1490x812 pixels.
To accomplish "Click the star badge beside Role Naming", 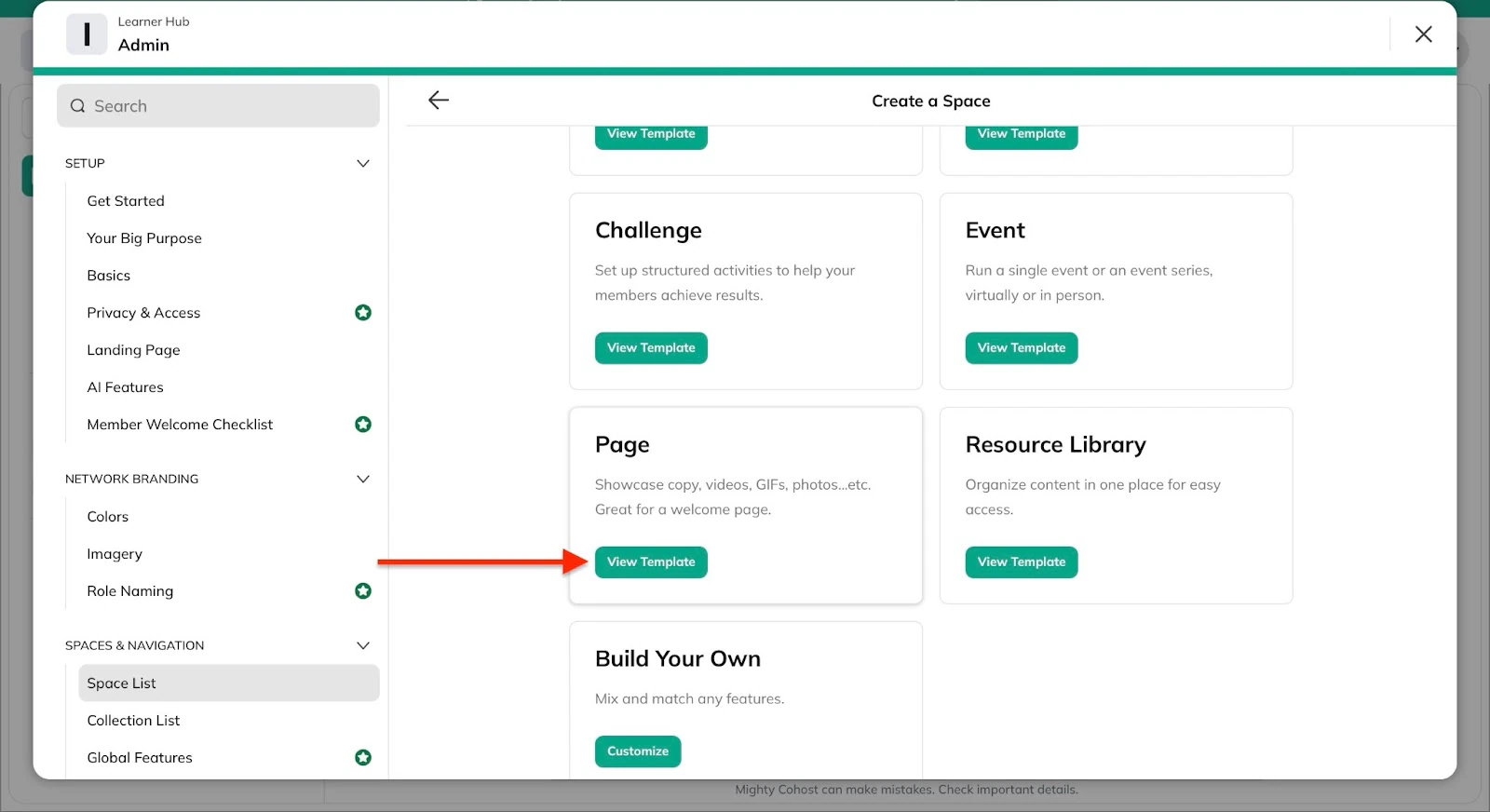I will coord(363,591).
